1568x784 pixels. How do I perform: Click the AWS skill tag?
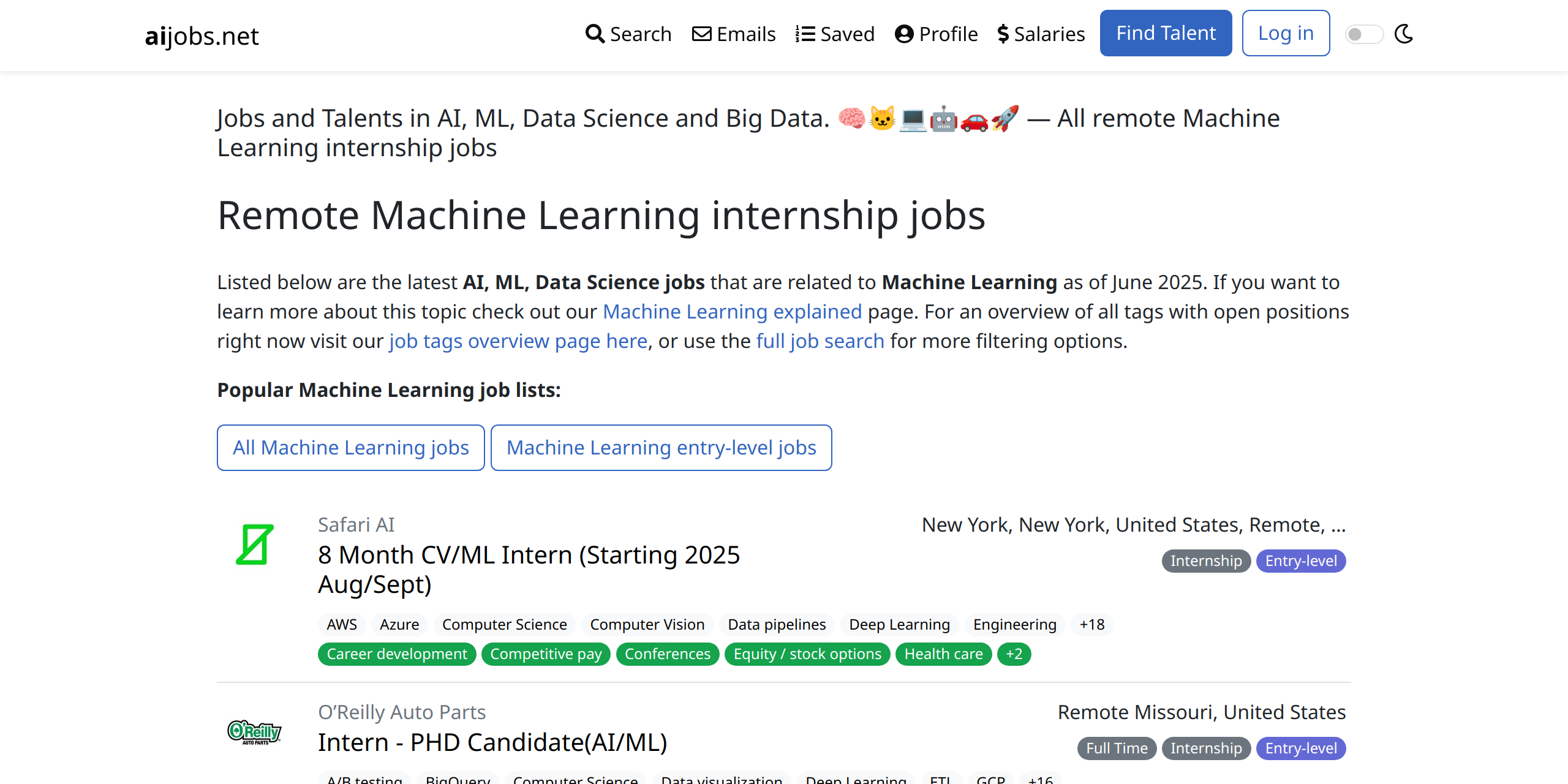(342, 625)
